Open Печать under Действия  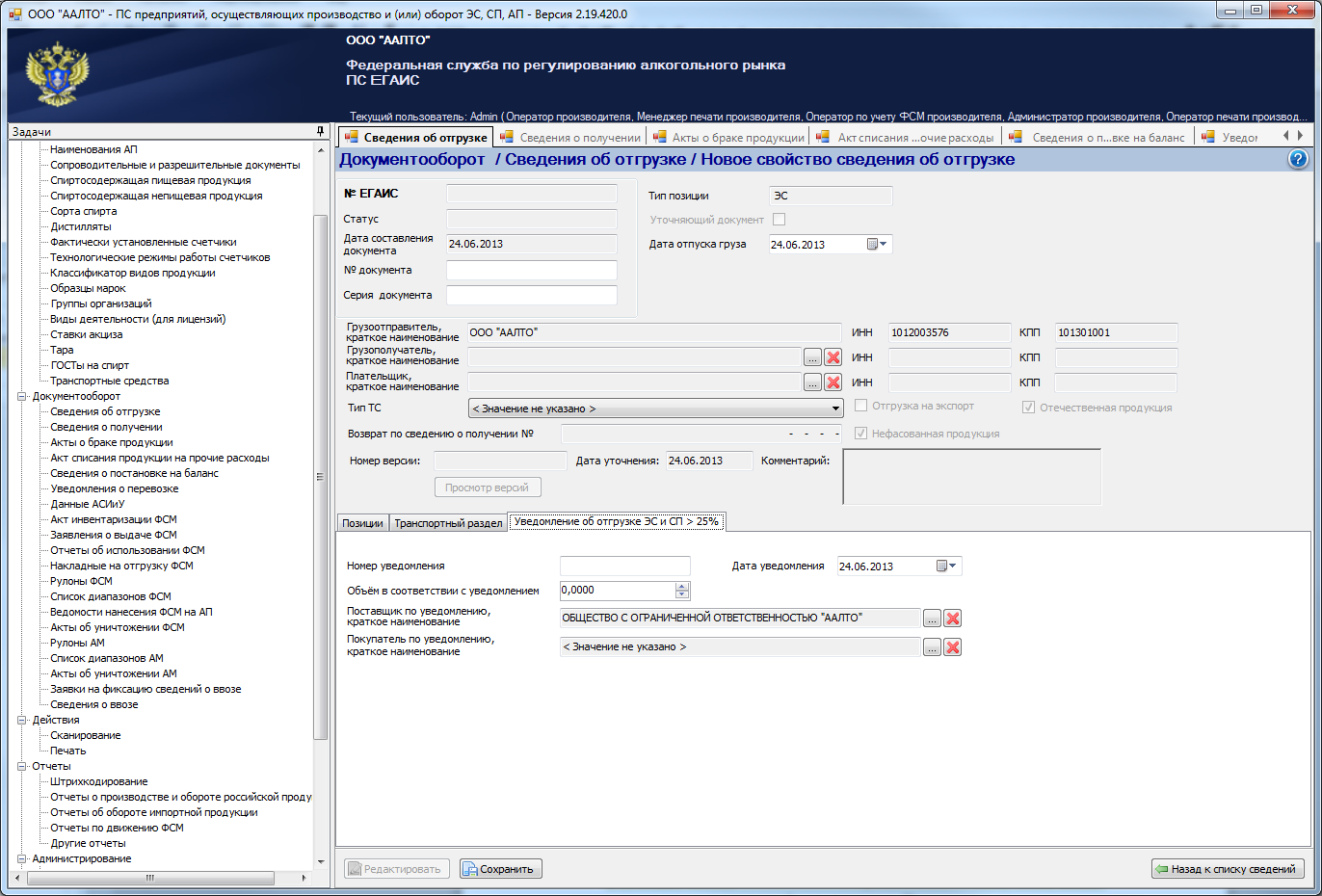pos(67,751)
